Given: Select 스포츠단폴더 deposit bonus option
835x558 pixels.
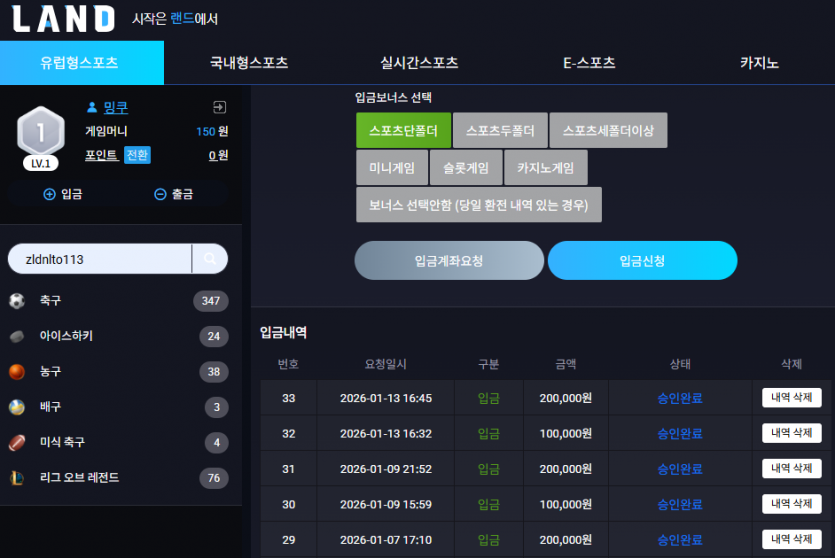Looking at the screenshot, I should pyautogui.click(x=403, y=130).
